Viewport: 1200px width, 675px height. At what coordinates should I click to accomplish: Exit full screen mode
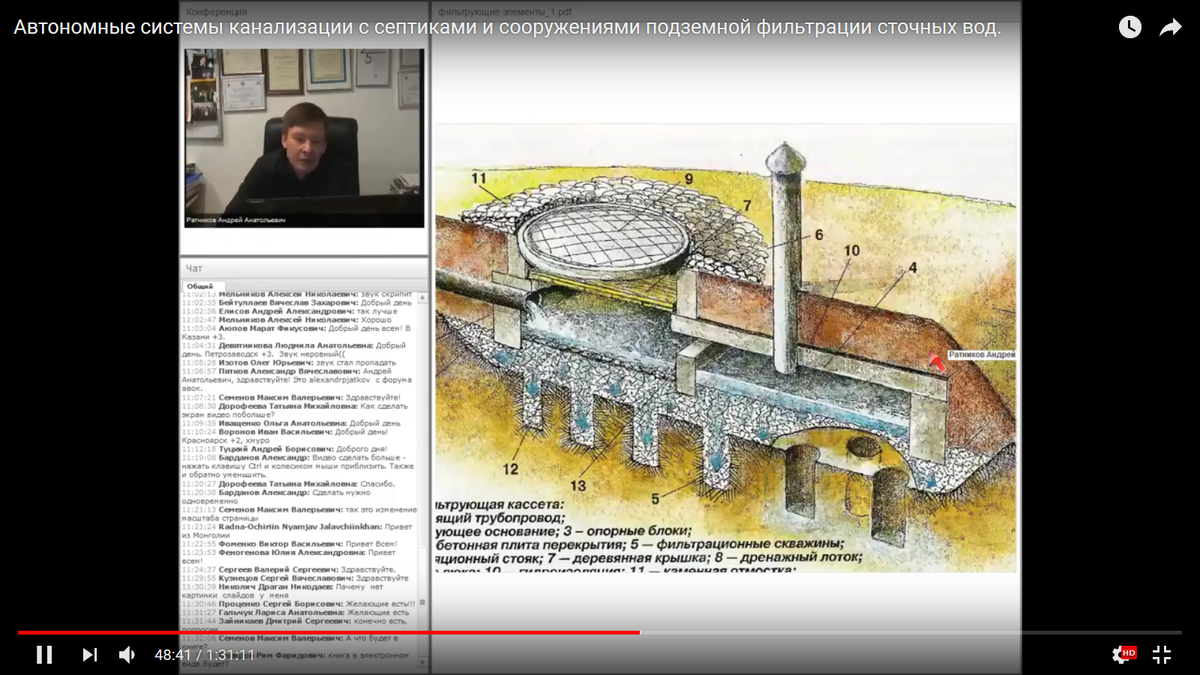(1162, 655)
